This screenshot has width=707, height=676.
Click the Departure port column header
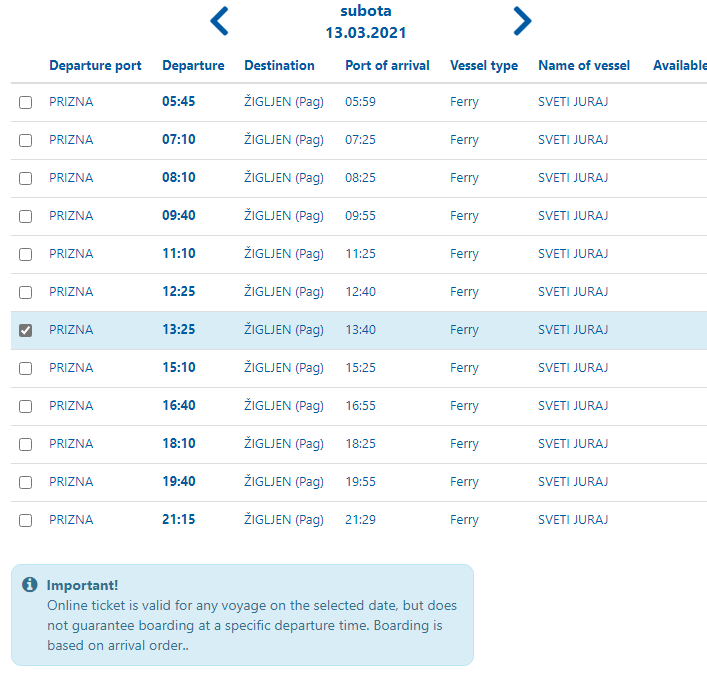pyautogui.click(x=95, y=66)
